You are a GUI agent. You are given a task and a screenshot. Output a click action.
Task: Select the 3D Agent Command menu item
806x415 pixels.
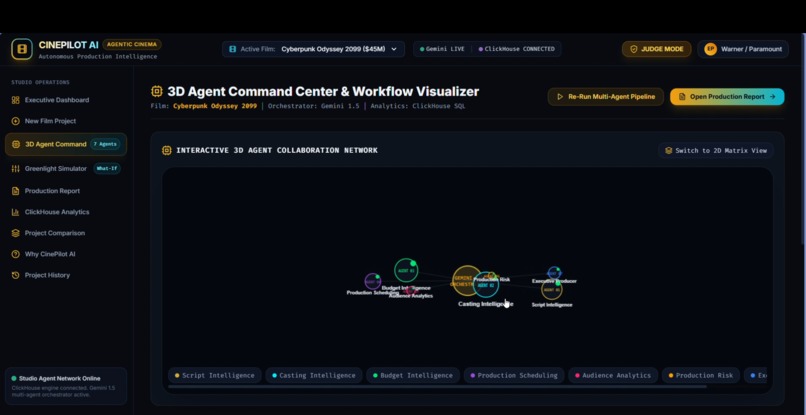coord(66,145)
